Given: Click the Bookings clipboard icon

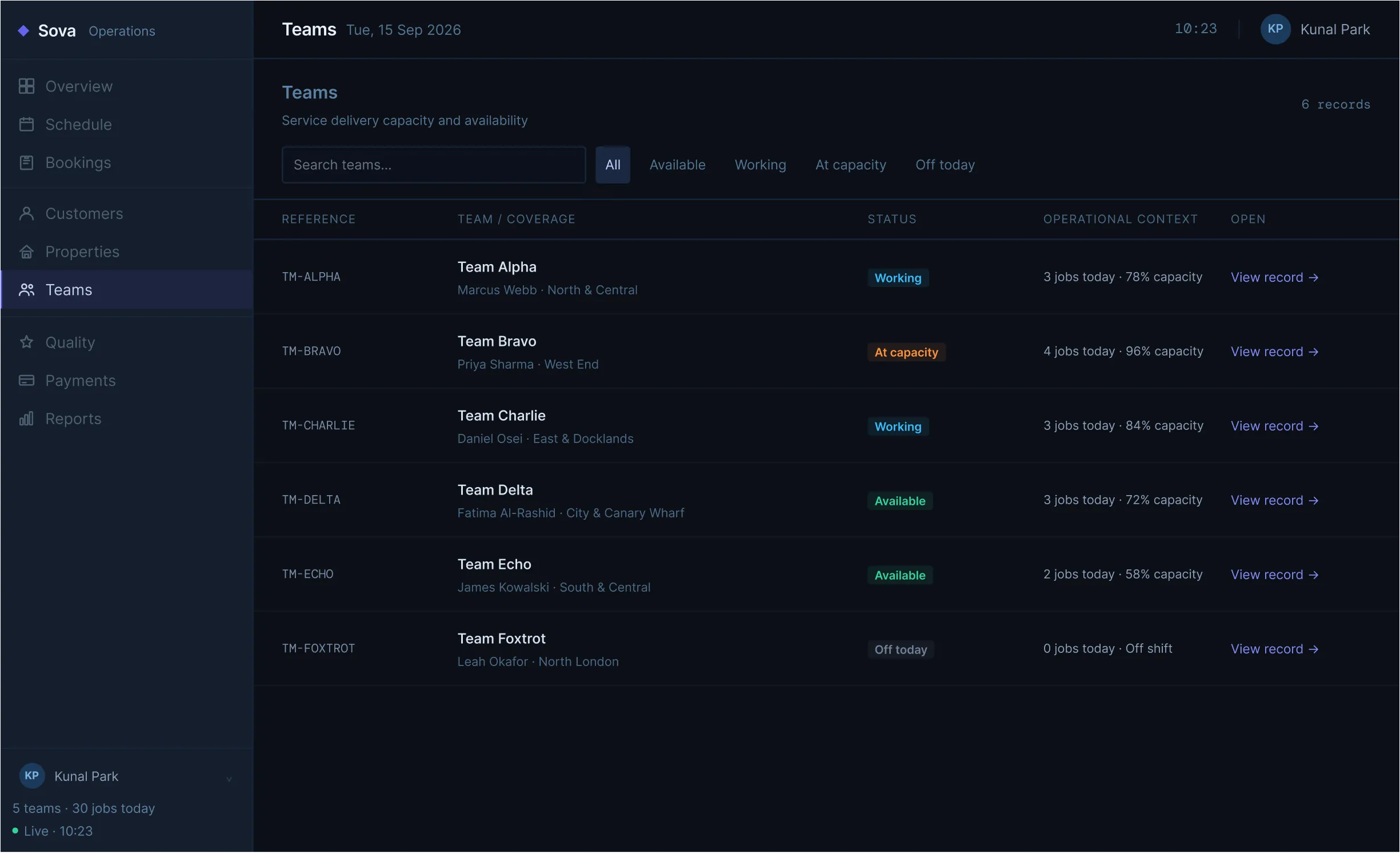Looking at the screenshot, I should [x=26, y=163].
